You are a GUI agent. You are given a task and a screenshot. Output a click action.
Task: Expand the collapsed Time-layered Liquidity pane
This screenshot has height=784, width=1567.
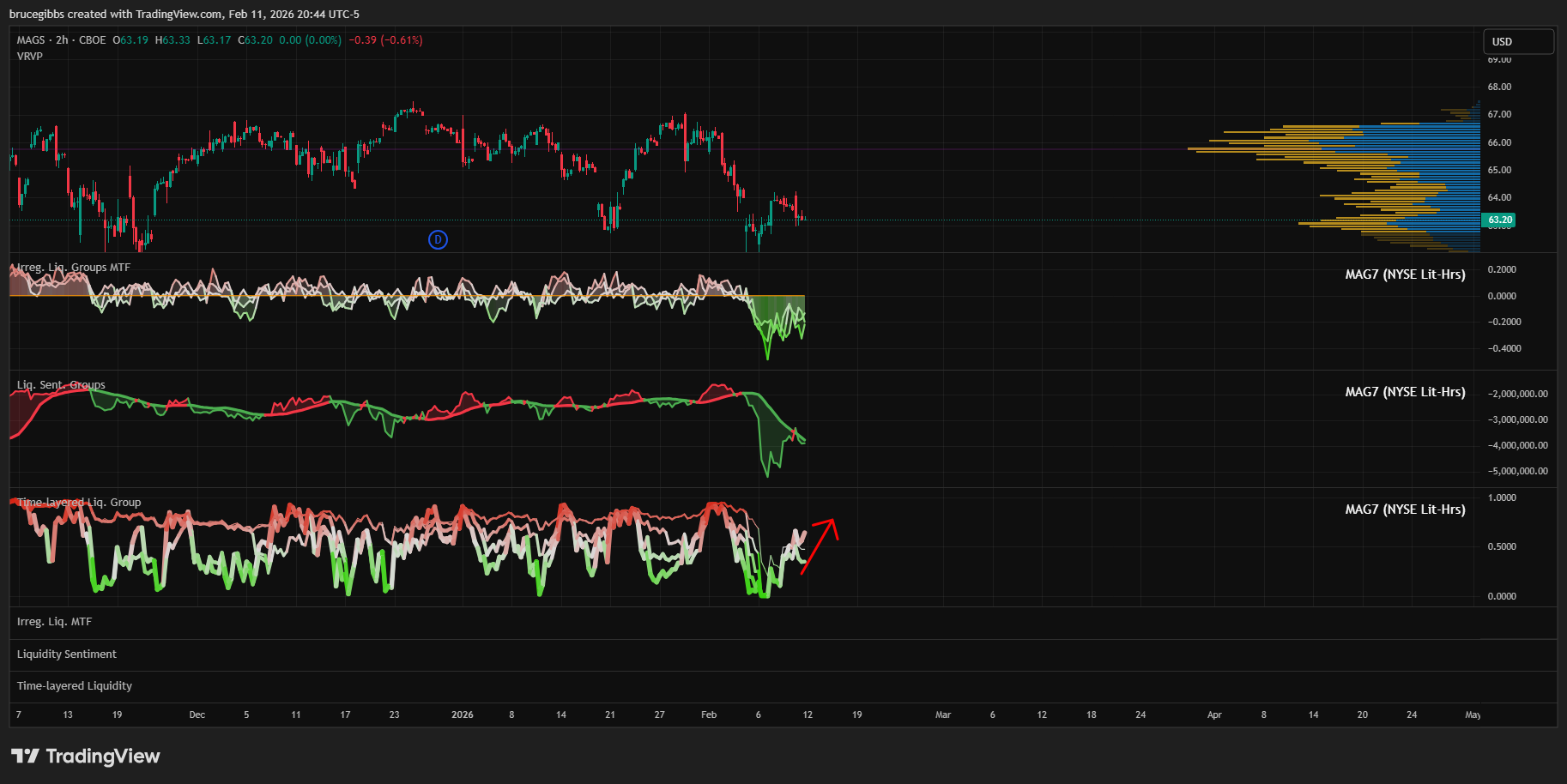(x=75, y=685)
